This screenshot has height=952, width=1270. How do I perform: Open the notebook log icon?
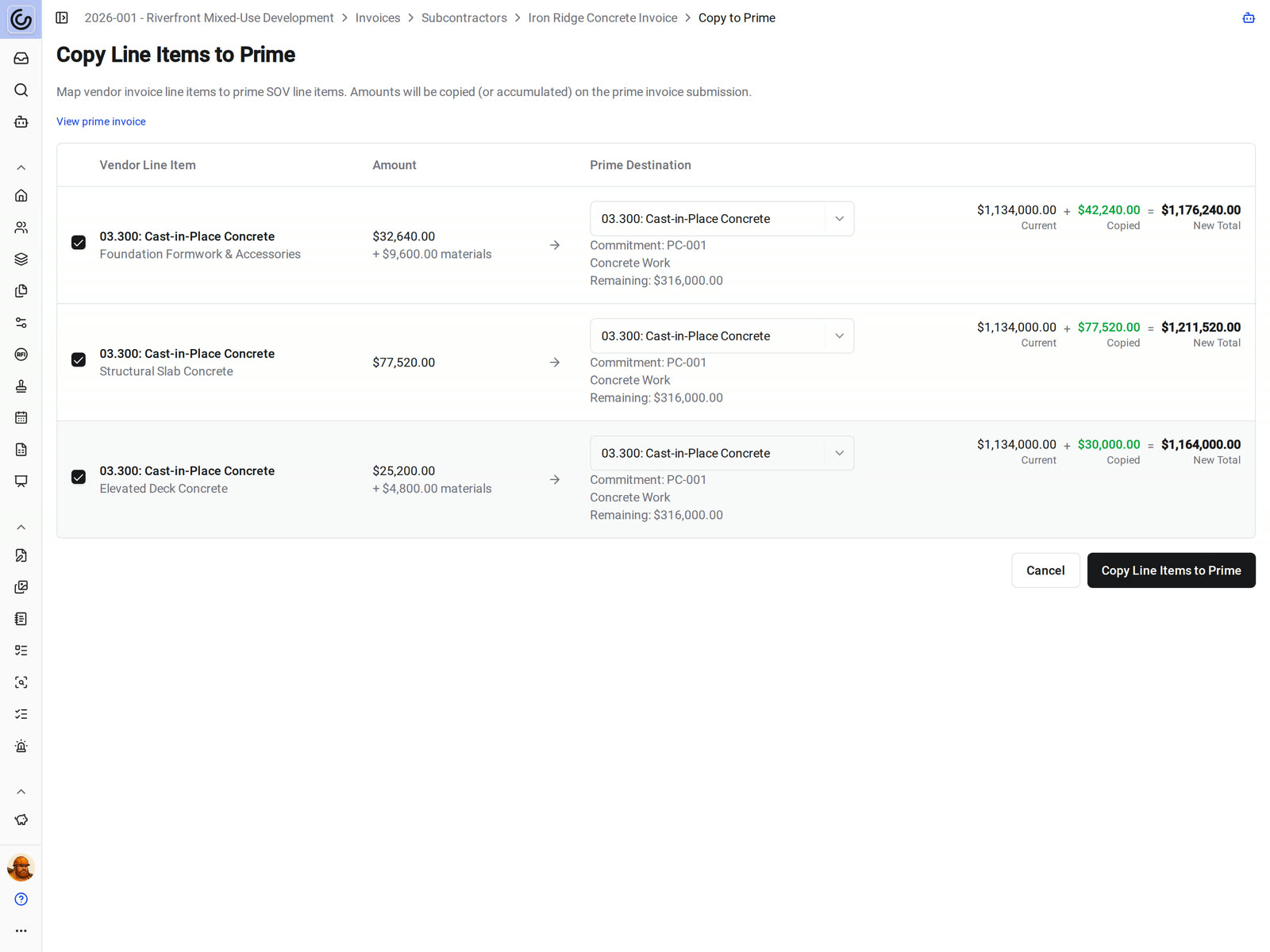click(21, 619)
